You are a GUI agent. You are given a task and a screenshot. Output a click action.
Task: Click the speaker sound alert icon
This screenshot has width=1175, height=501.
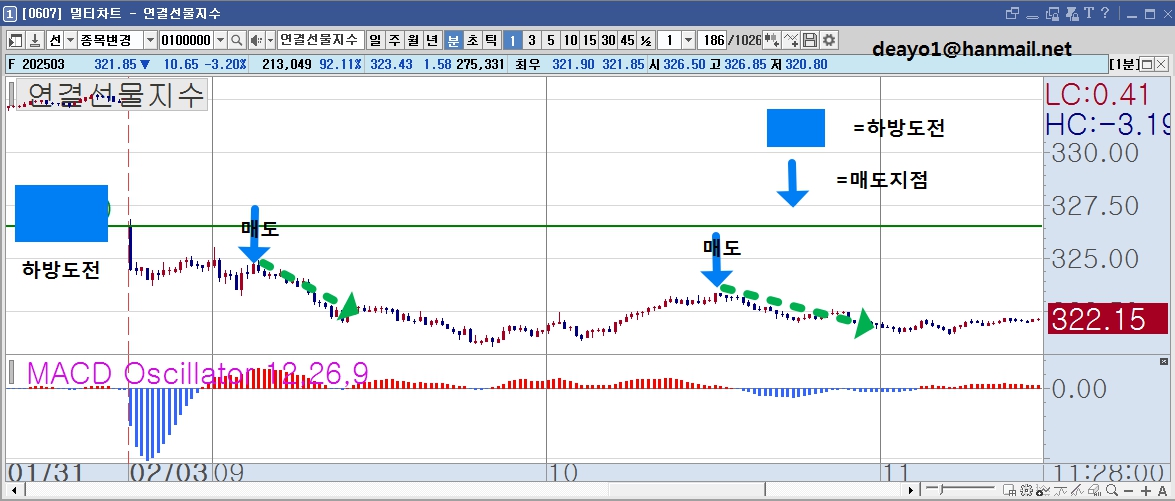coord(256,40)
